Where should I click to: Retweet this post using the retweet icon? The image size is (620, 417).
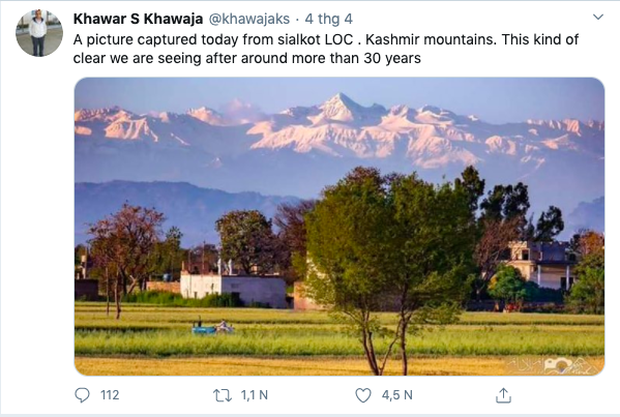223,395
